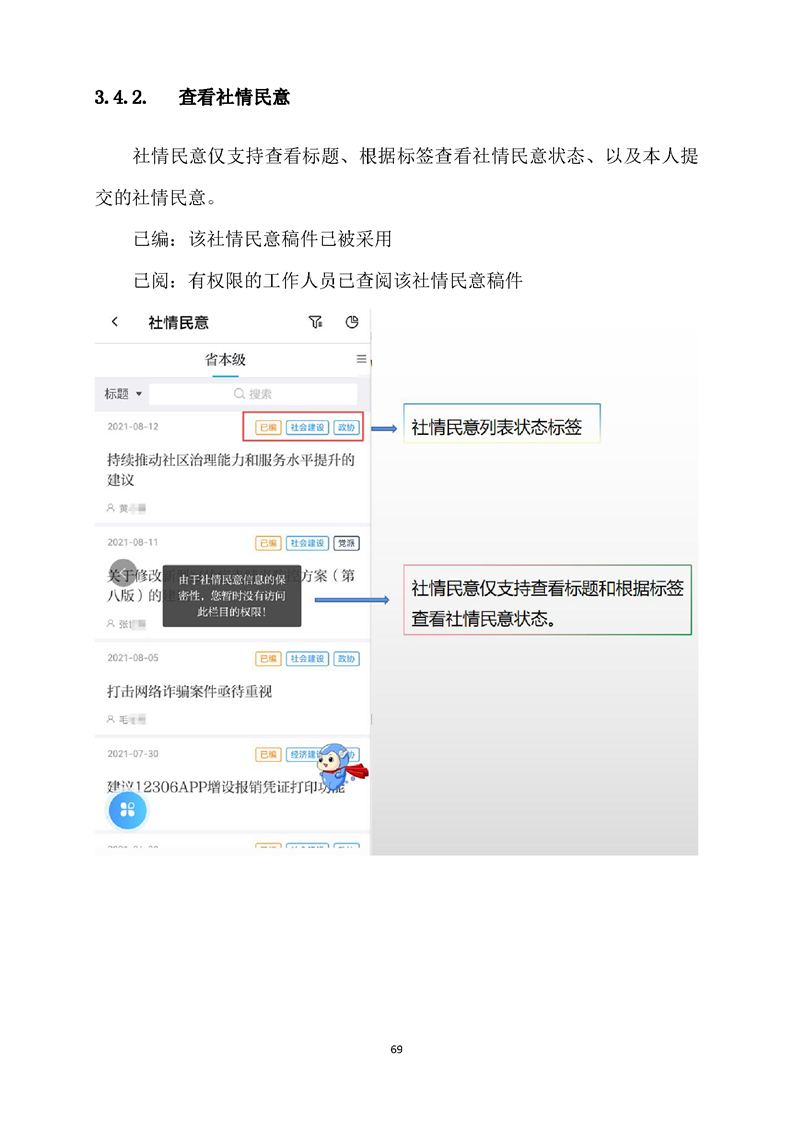793x1122 pixels.
Task: Expand the 标题 dropdown selector
Action: [x=123, y=394]
